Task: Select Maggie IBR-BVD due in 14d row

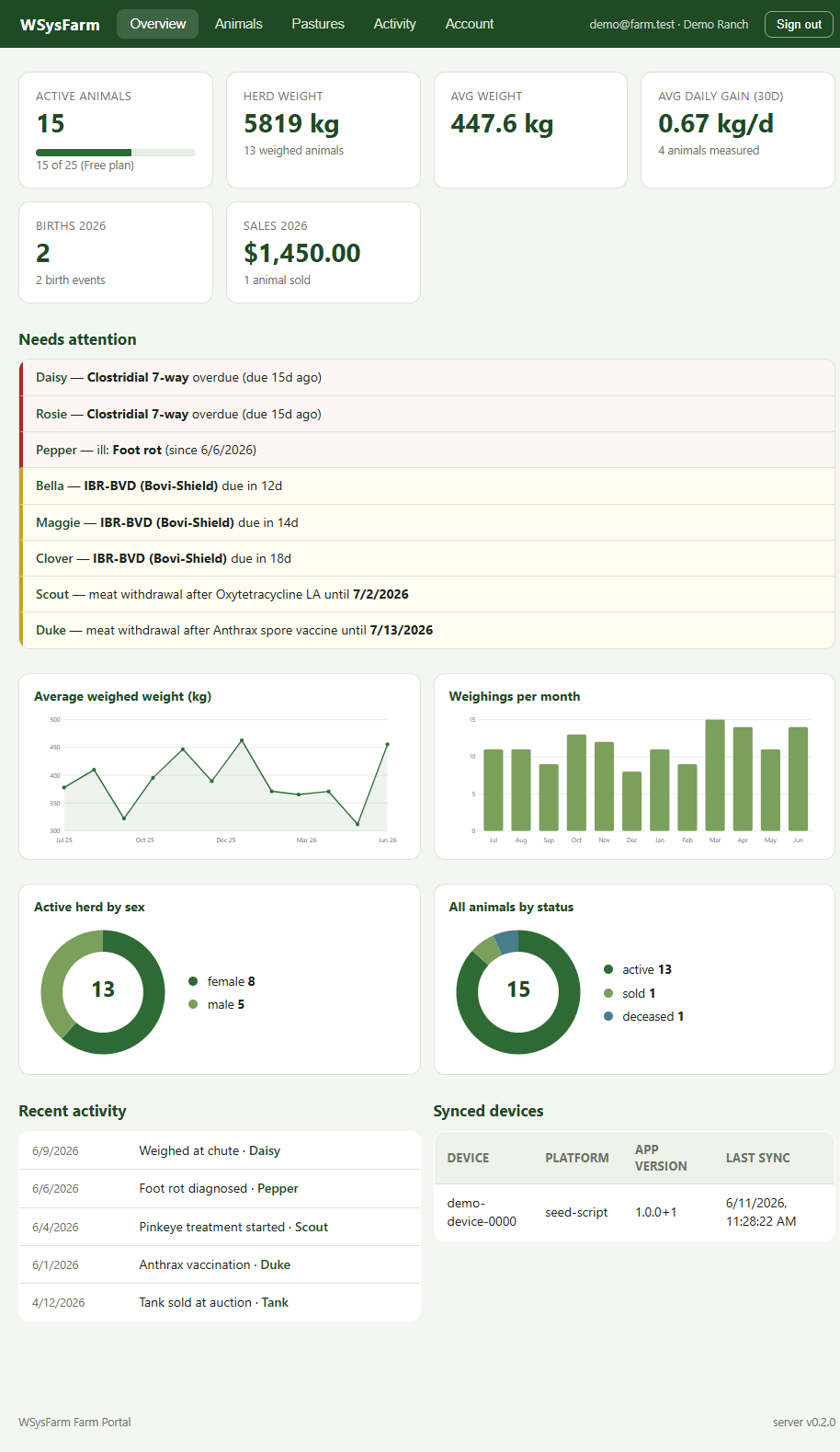Action: 426,522
